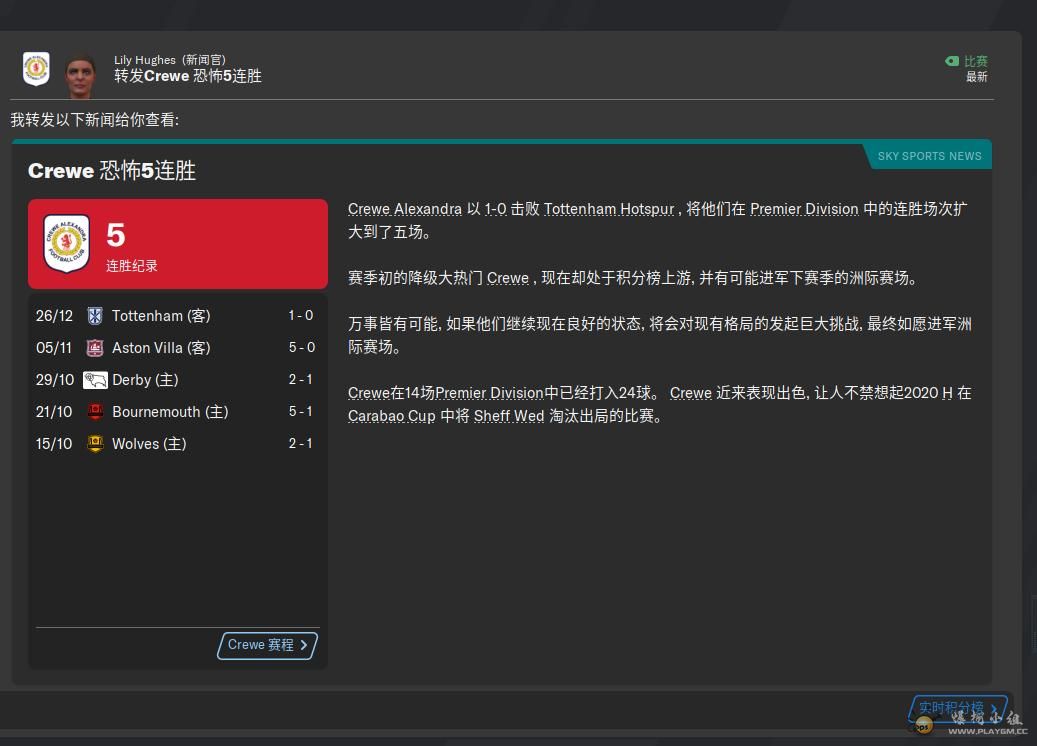Click the 26/12 match date
Screen dimensions: 1037x746
[x=54, y=316]
